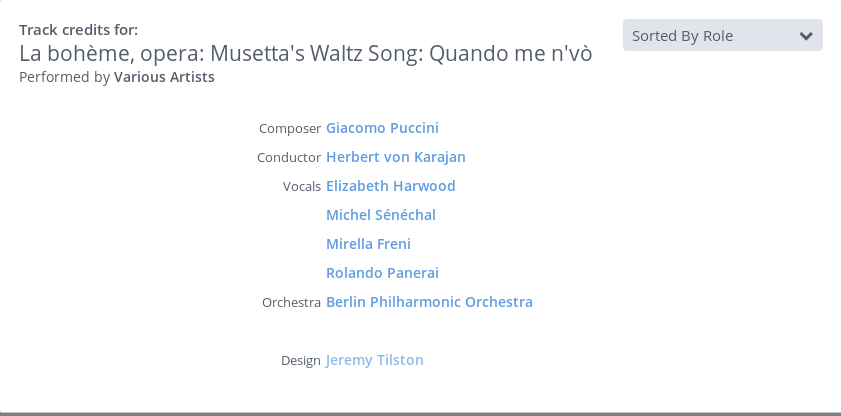
Task: Open Giacomo Puccini composer link
Action: point(382,128)
